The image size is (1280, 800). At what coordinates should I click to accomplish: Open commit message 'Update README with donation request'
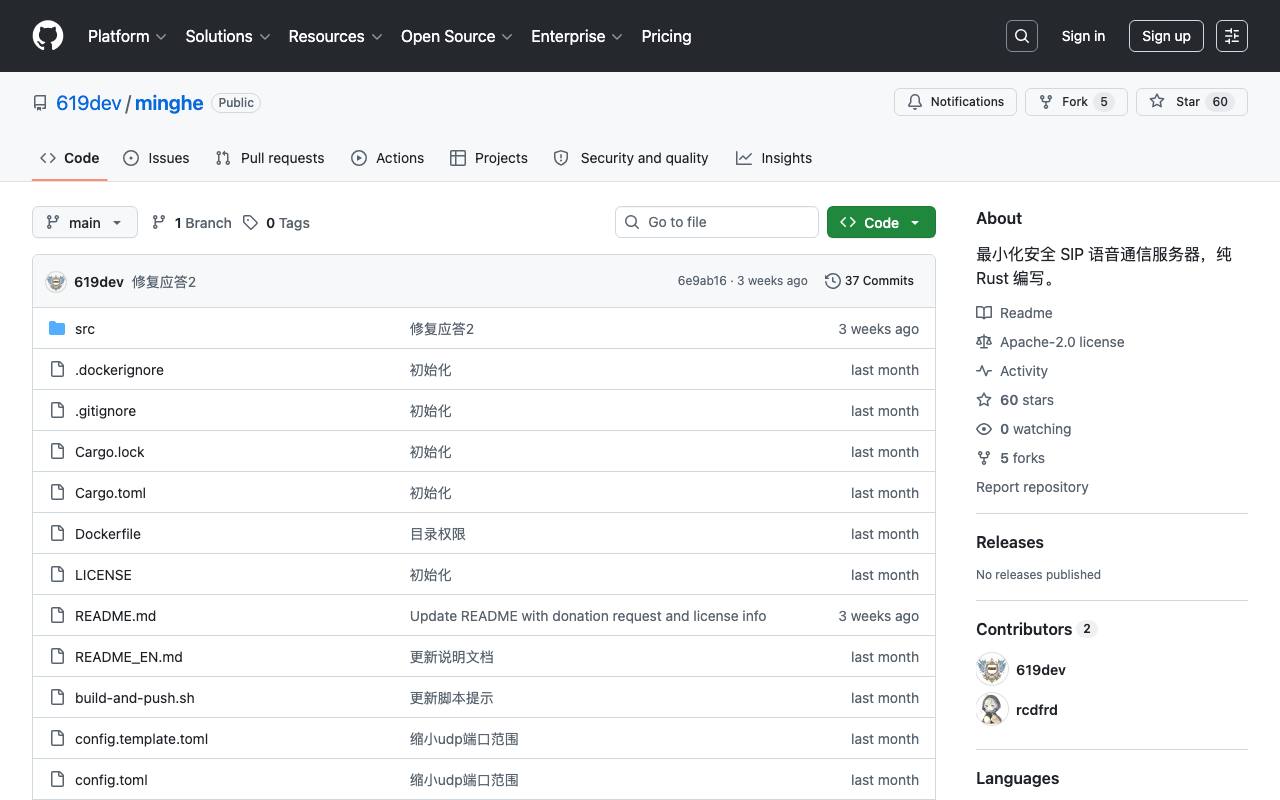pyautogui.click(x=588, y=616)
